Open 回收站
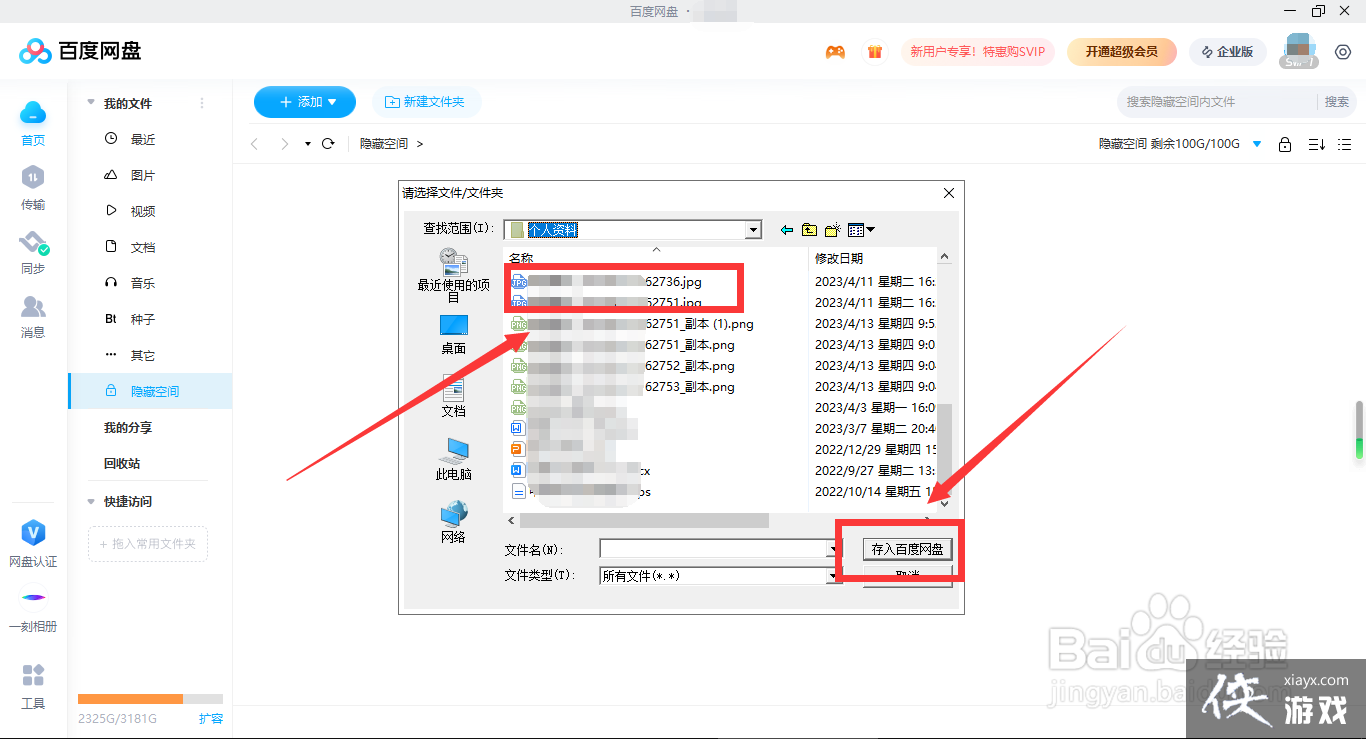 [122, 463]
